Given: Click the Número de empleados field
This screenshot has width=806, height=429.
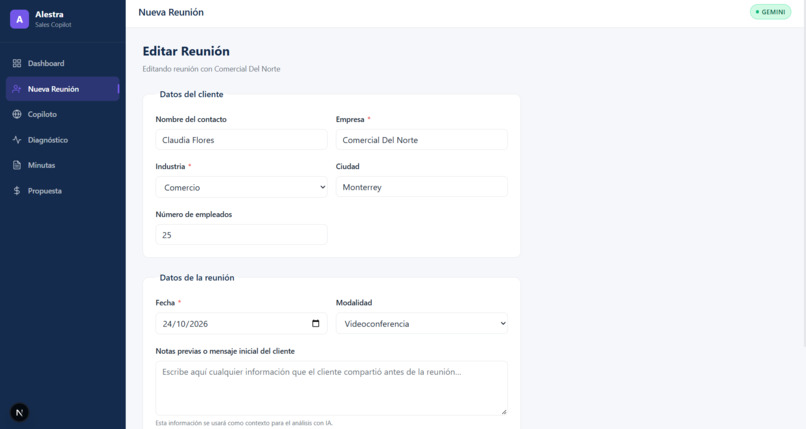Looking at the screenshot, I should [241, 235].
